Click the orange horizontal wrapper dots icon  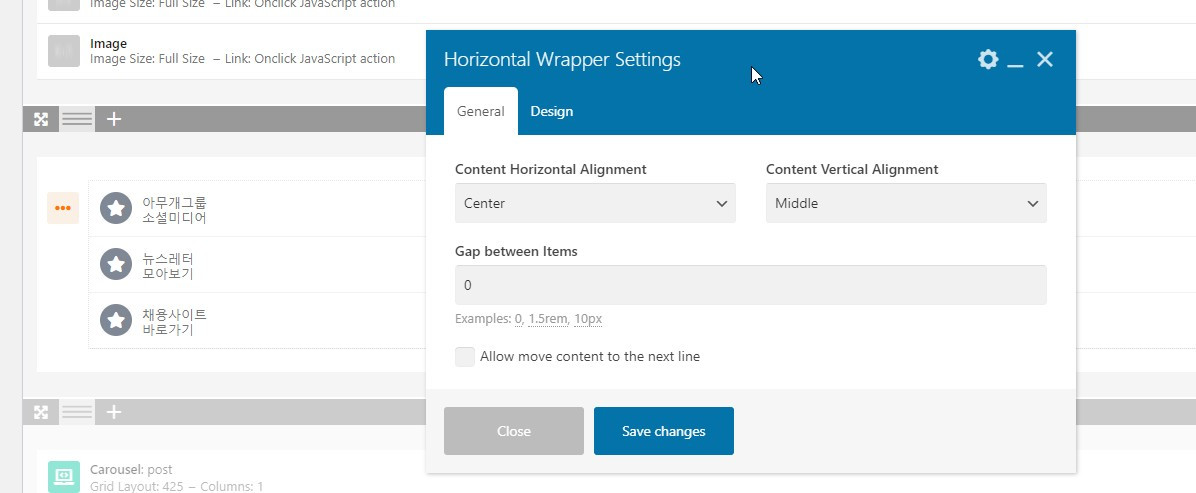point(63,208)
